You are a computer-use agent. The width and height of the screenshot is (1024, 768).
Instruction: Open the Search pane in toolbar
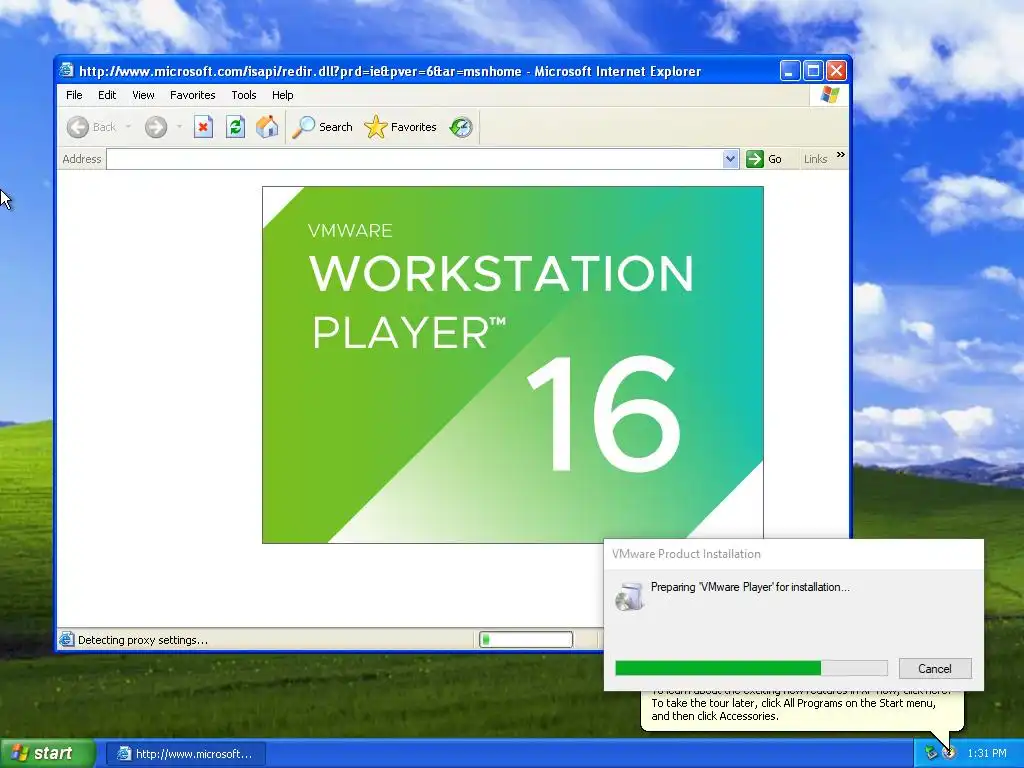pos(322,127)
